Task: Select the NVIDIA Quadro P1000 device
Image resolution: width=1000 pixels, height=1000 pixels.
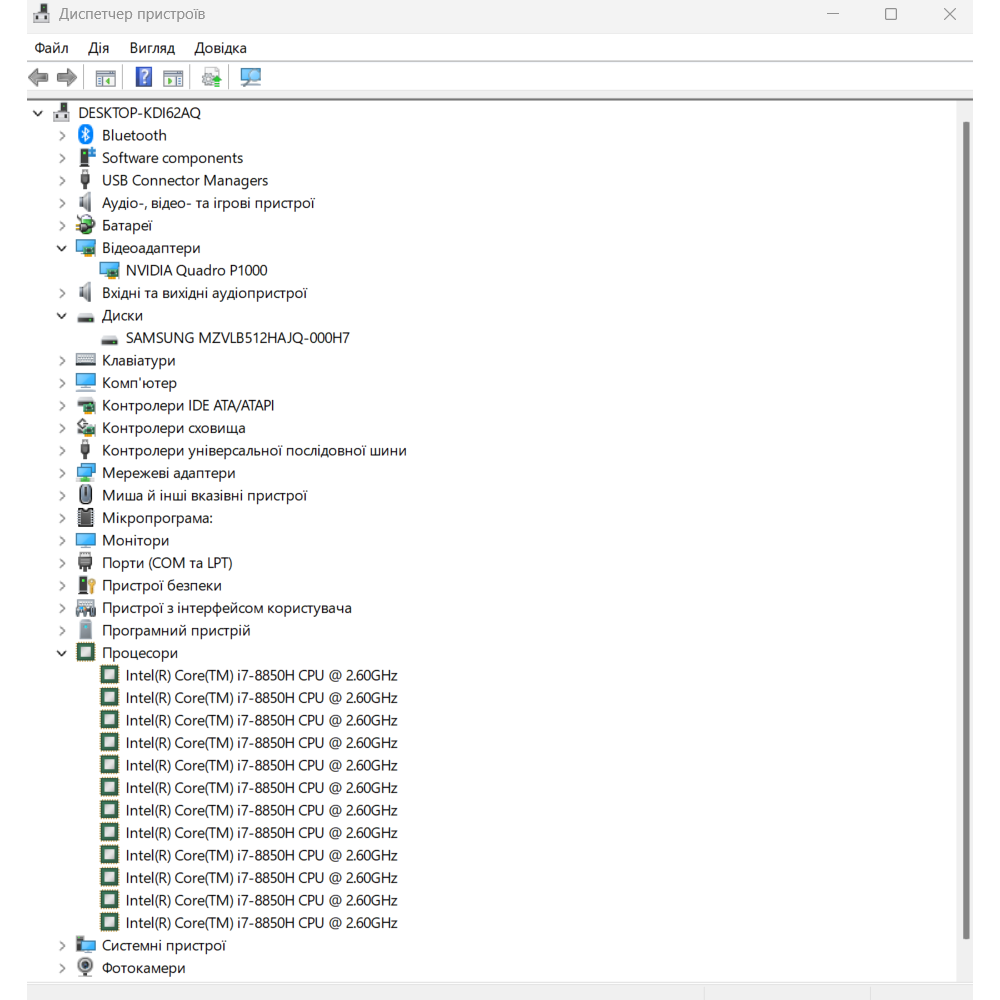Action: pos(196,270)
